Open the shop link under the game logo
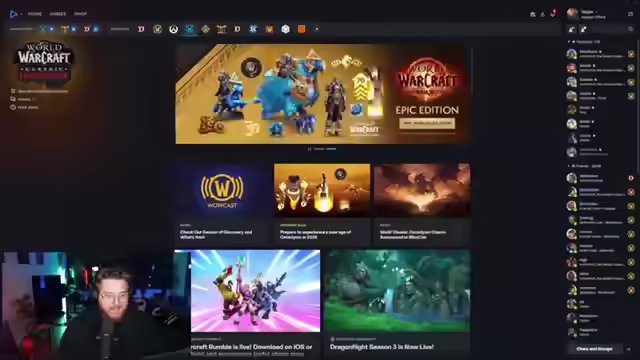640x360 pixels. (x=40, y=91)
